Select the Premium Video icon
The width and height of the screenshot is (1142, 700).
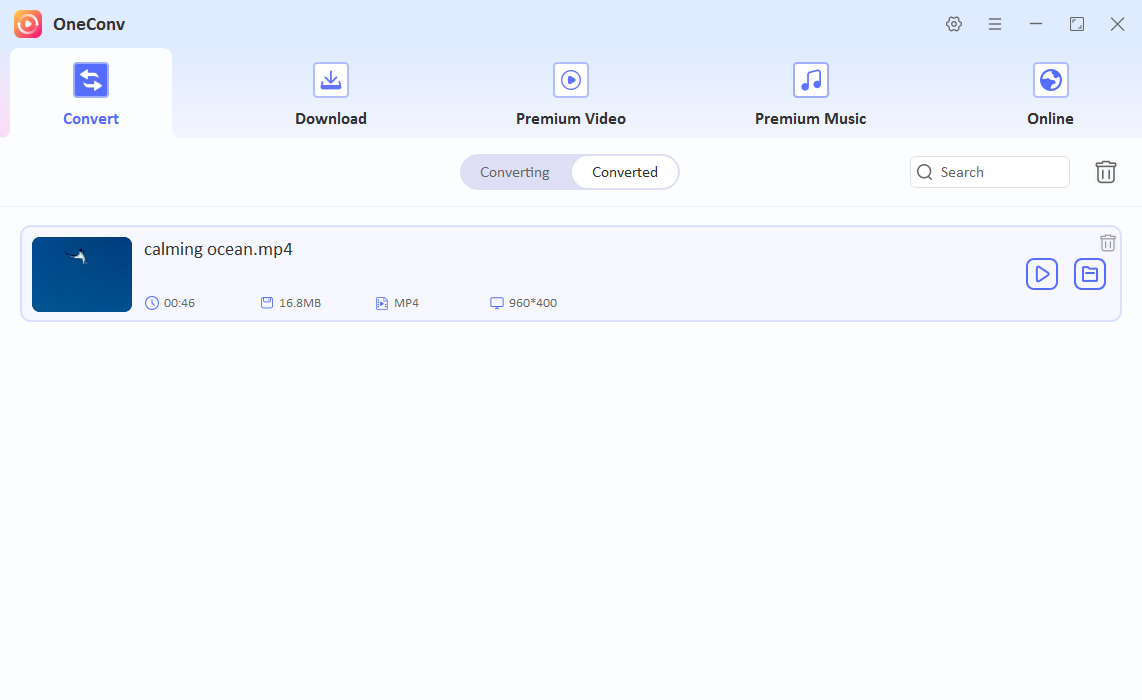(x=570, y=79)
